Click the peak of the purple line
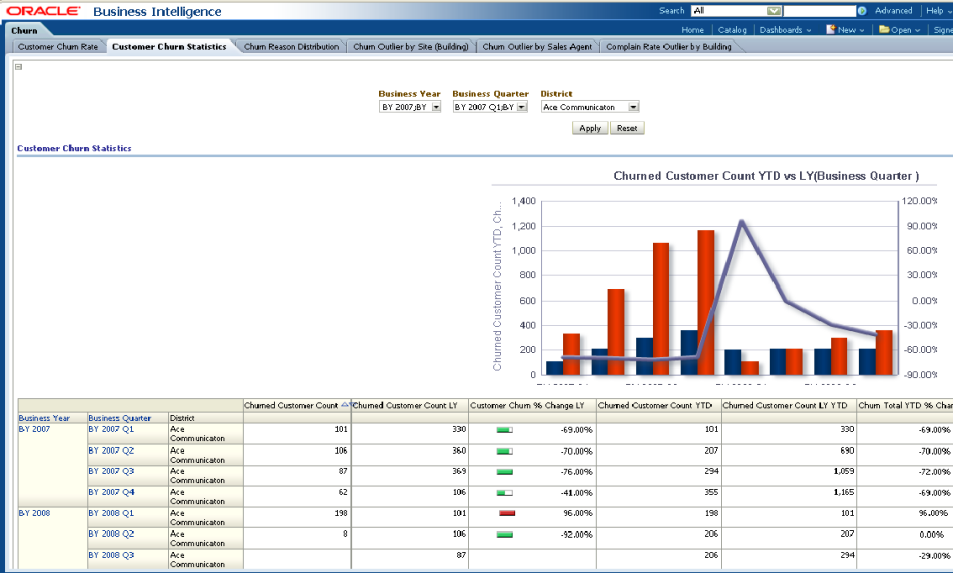 [x=741, y=222]
